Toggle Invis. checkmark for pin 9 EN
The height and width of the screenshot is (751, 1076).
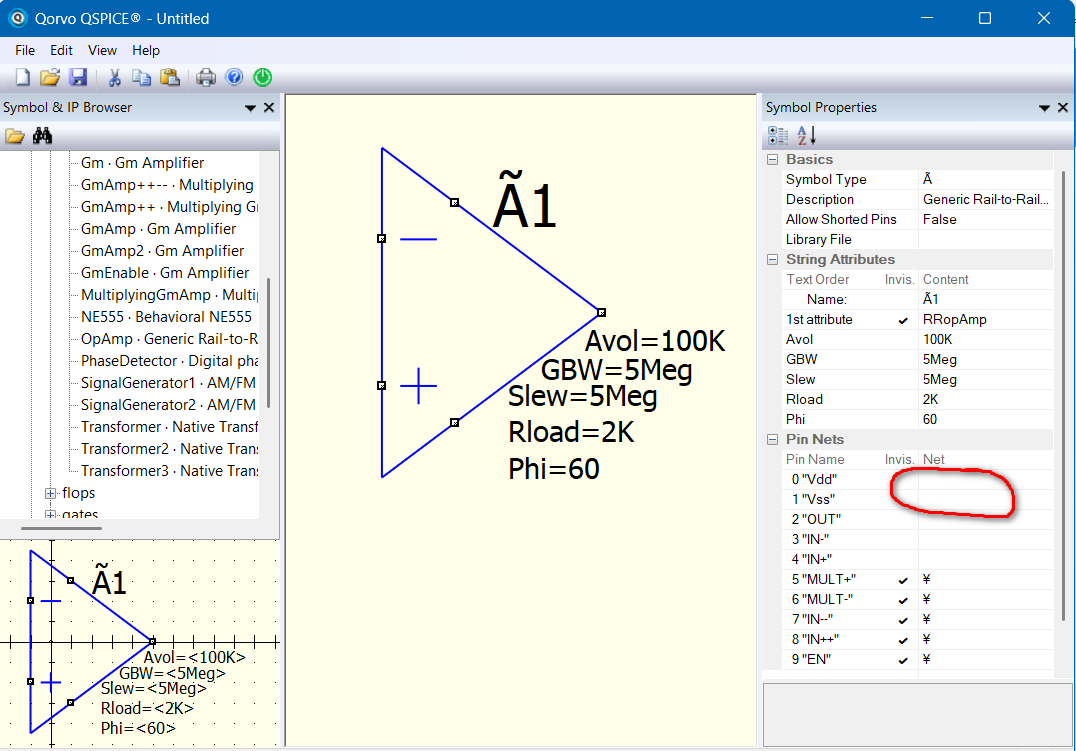tap(903, 660)
